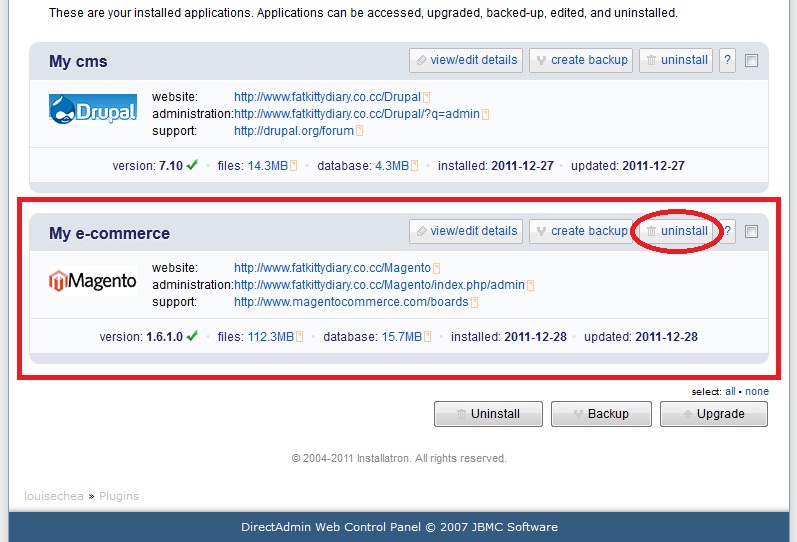Click icon next to 4.3MB database

pos(414,166)
